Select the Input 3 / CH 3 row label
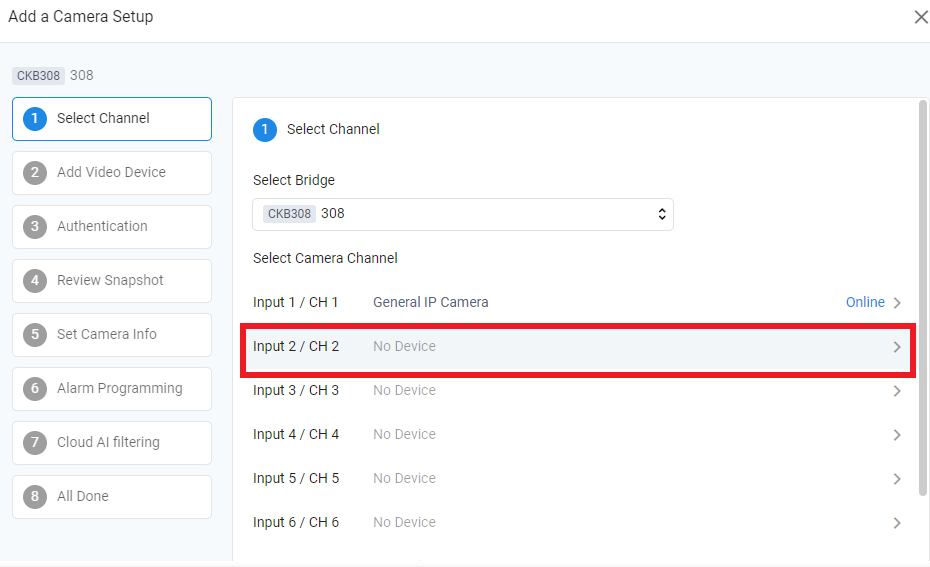 click(296, 391)
